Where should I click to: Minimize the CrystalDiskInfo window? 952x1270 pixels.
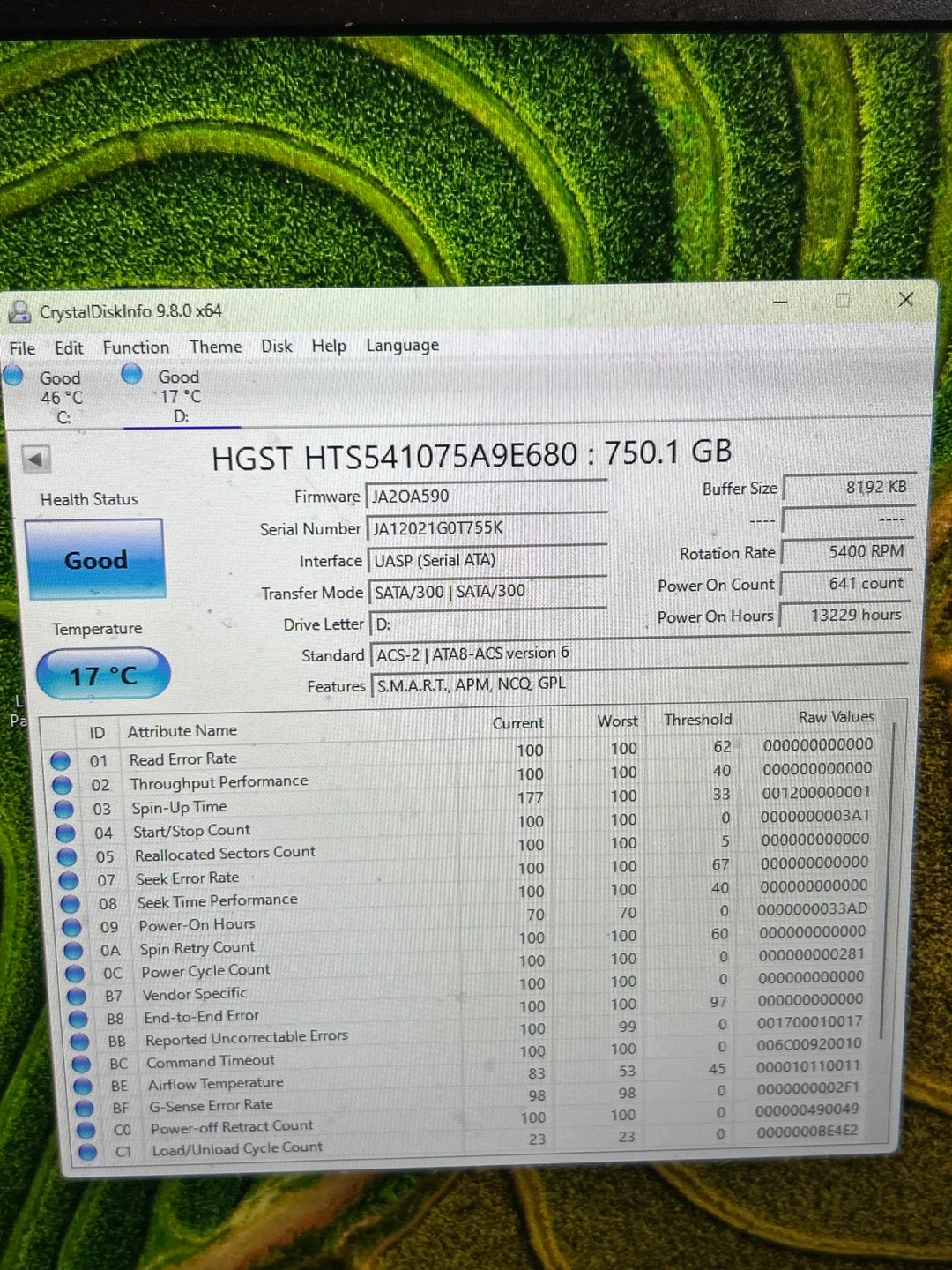click(780, 302)
